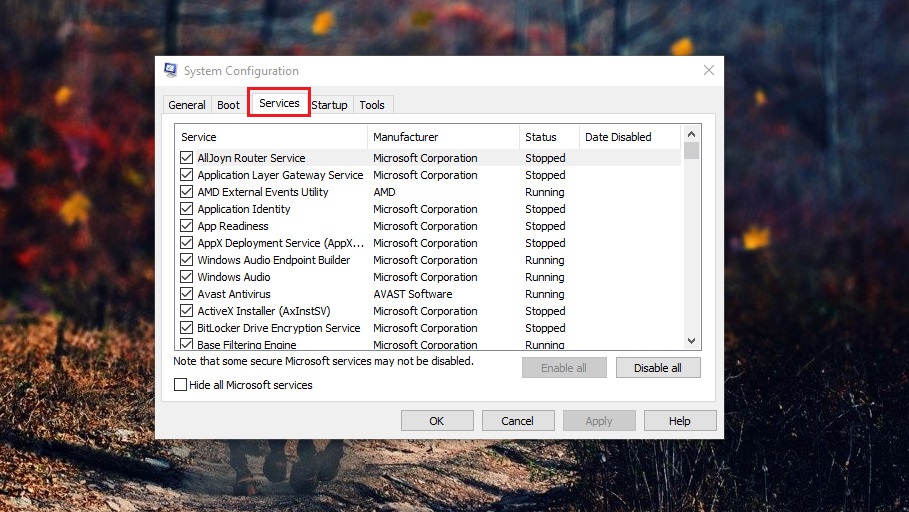Close the System Configuration dialog
The height and width of the screenshot is (512, 909).
coord(708,70)
